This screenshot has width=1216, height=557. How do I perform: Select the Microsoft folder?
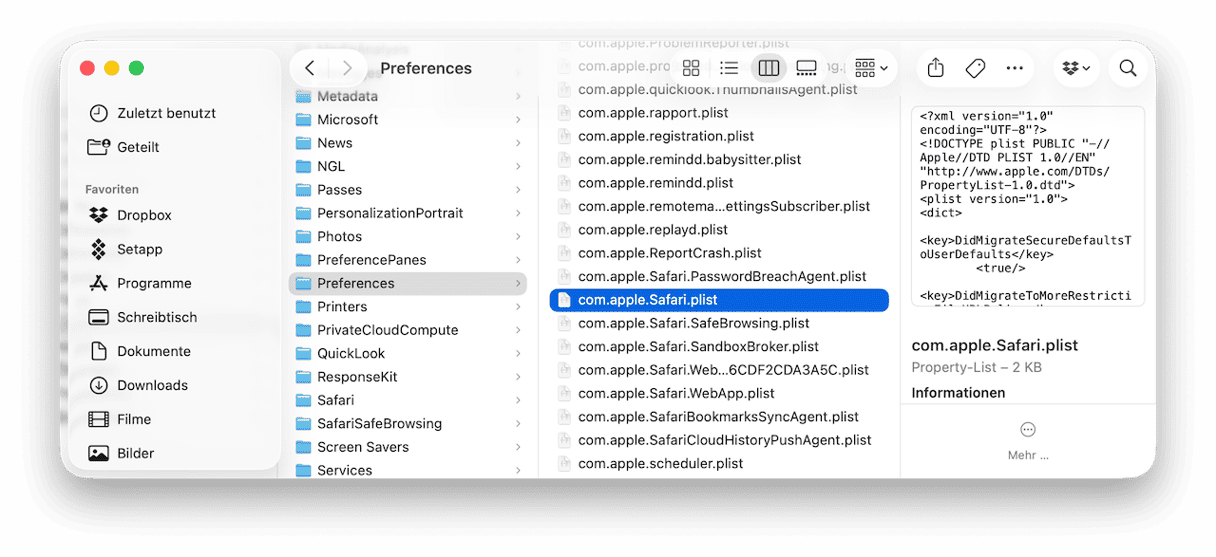408,119
